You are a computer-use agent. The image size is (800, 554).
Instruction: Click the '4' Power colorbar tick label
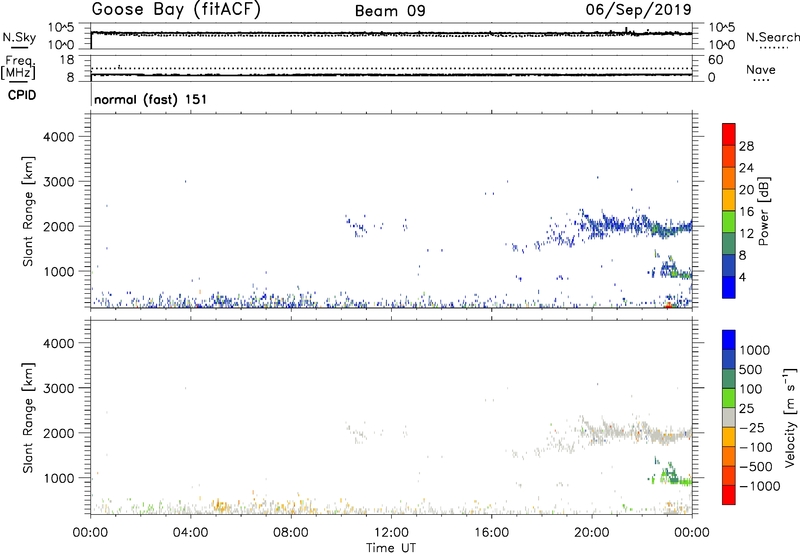point(742,277)
